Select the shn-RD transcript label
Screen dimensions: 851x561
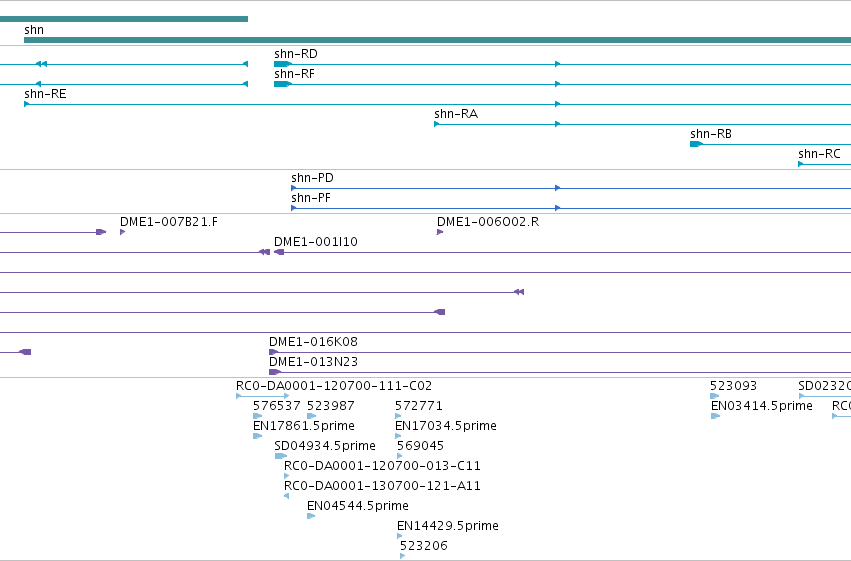(296, 54)
